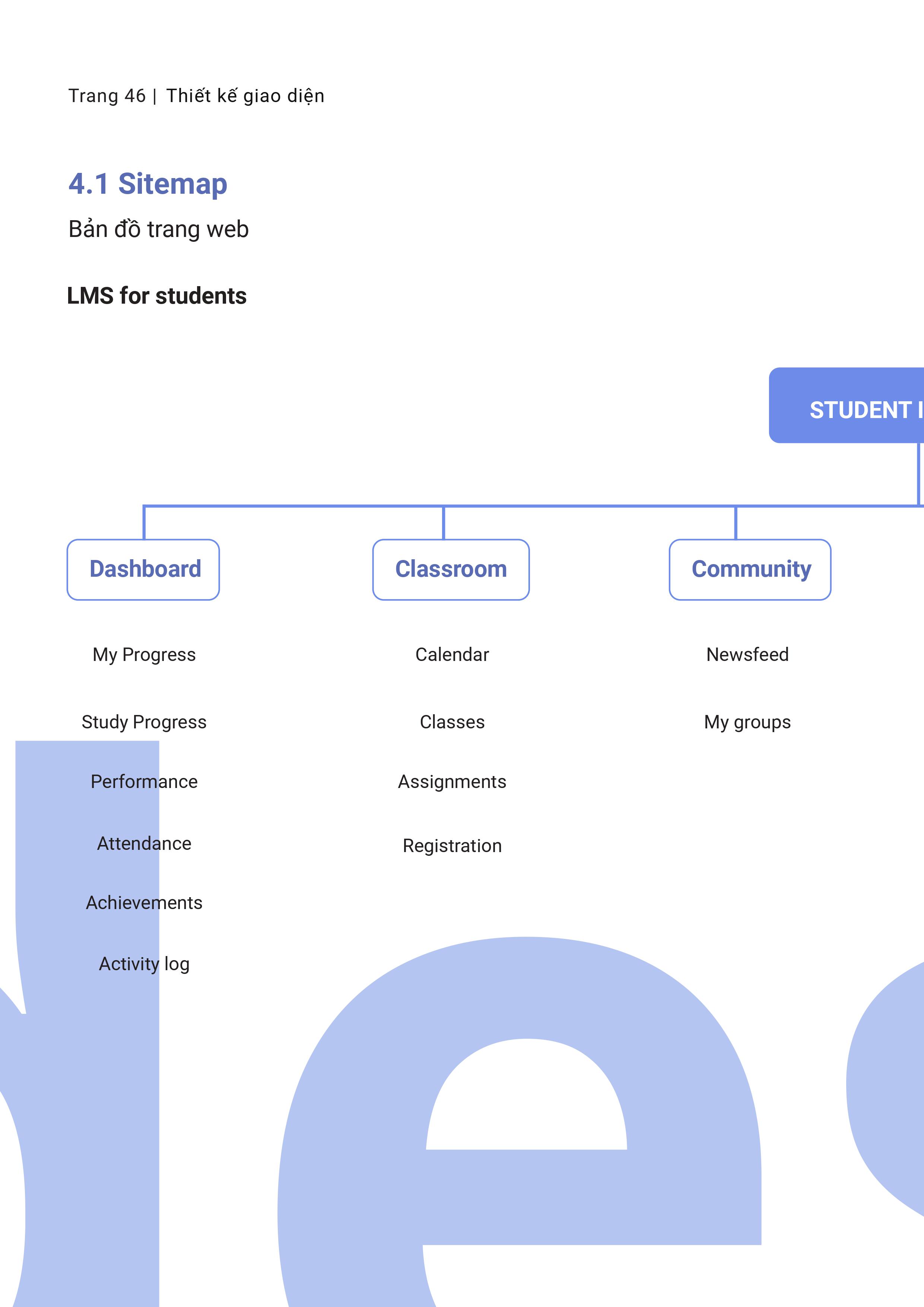
Task: Open the Attendance entry
Action: [144, 843]
